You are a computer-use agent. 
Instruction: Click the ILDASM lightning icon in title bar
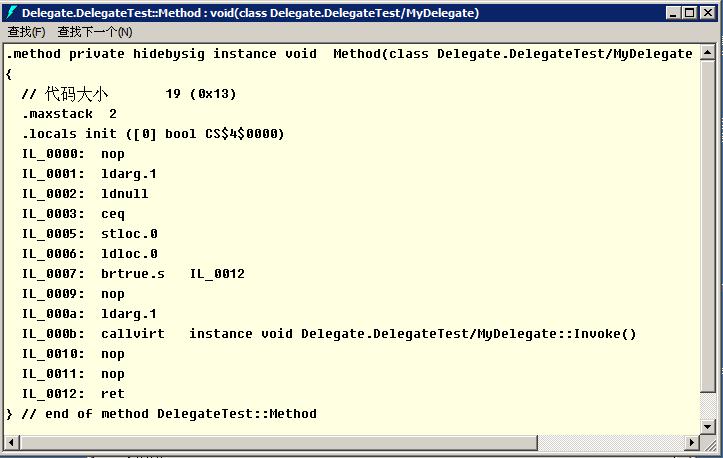(x=12, y=12)
